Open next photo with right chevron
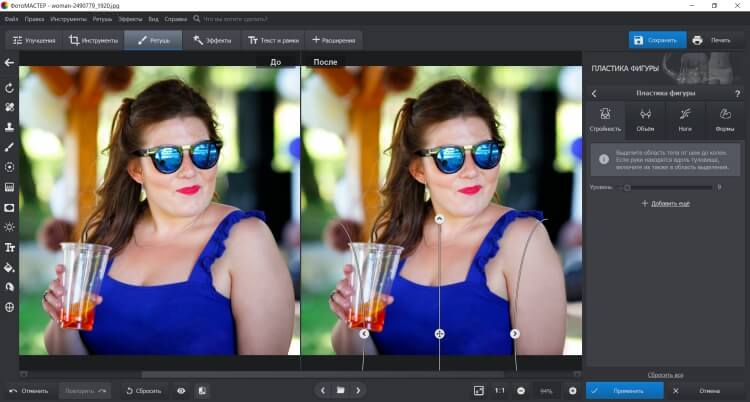This screenshot has width=750, height=402. 358,391
